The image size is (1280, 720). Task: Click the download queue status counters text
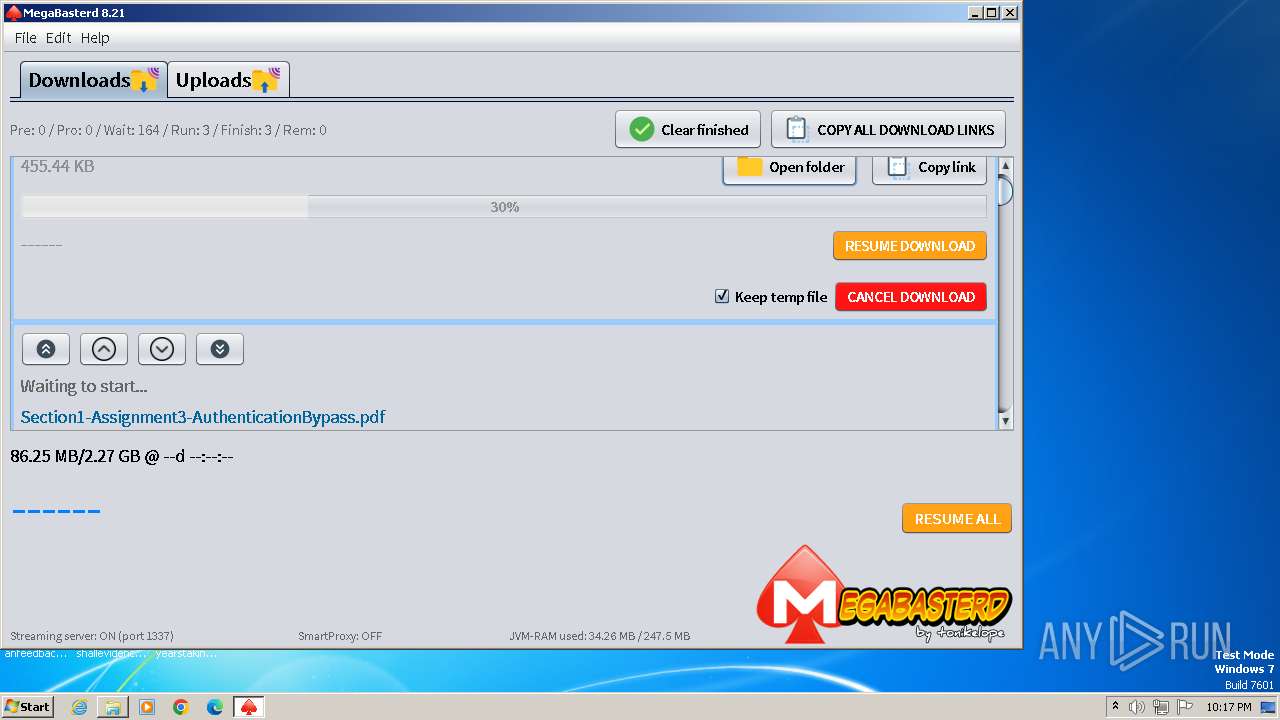coord(168,130)
